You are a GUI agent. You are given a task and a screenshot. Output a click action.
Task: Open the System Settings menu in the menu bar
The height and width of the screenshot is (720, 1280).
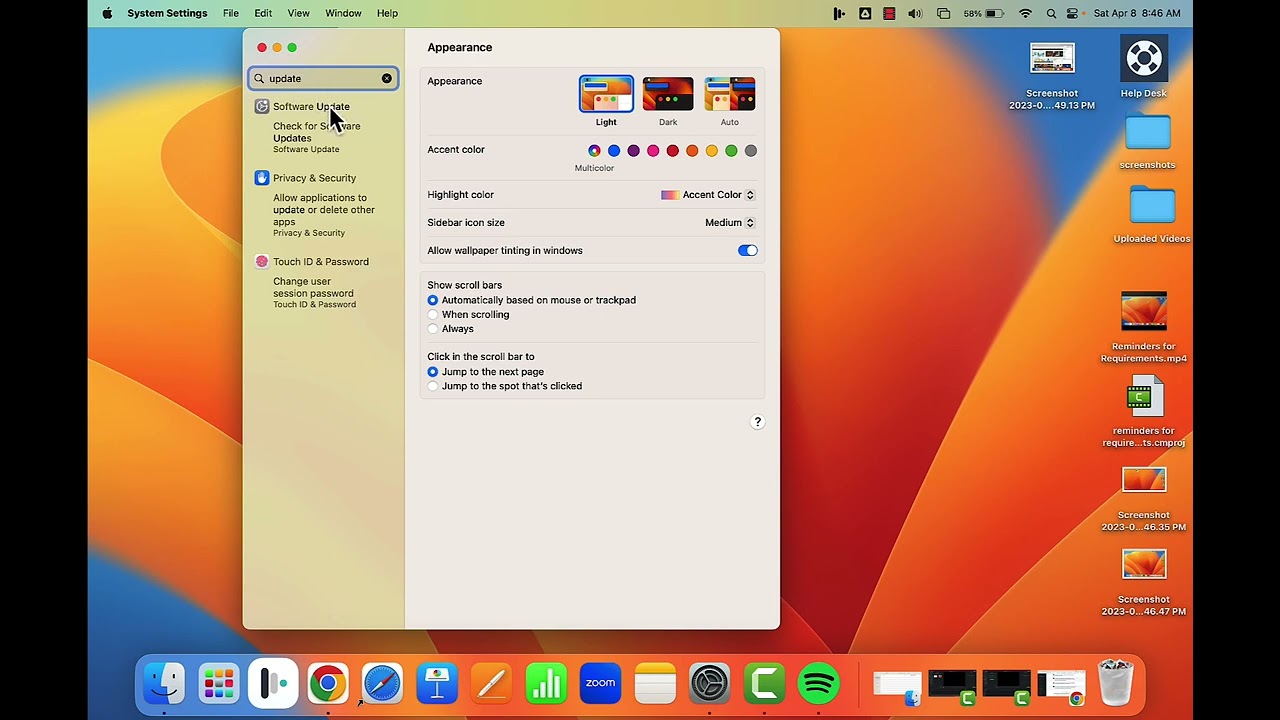[167, 13]
